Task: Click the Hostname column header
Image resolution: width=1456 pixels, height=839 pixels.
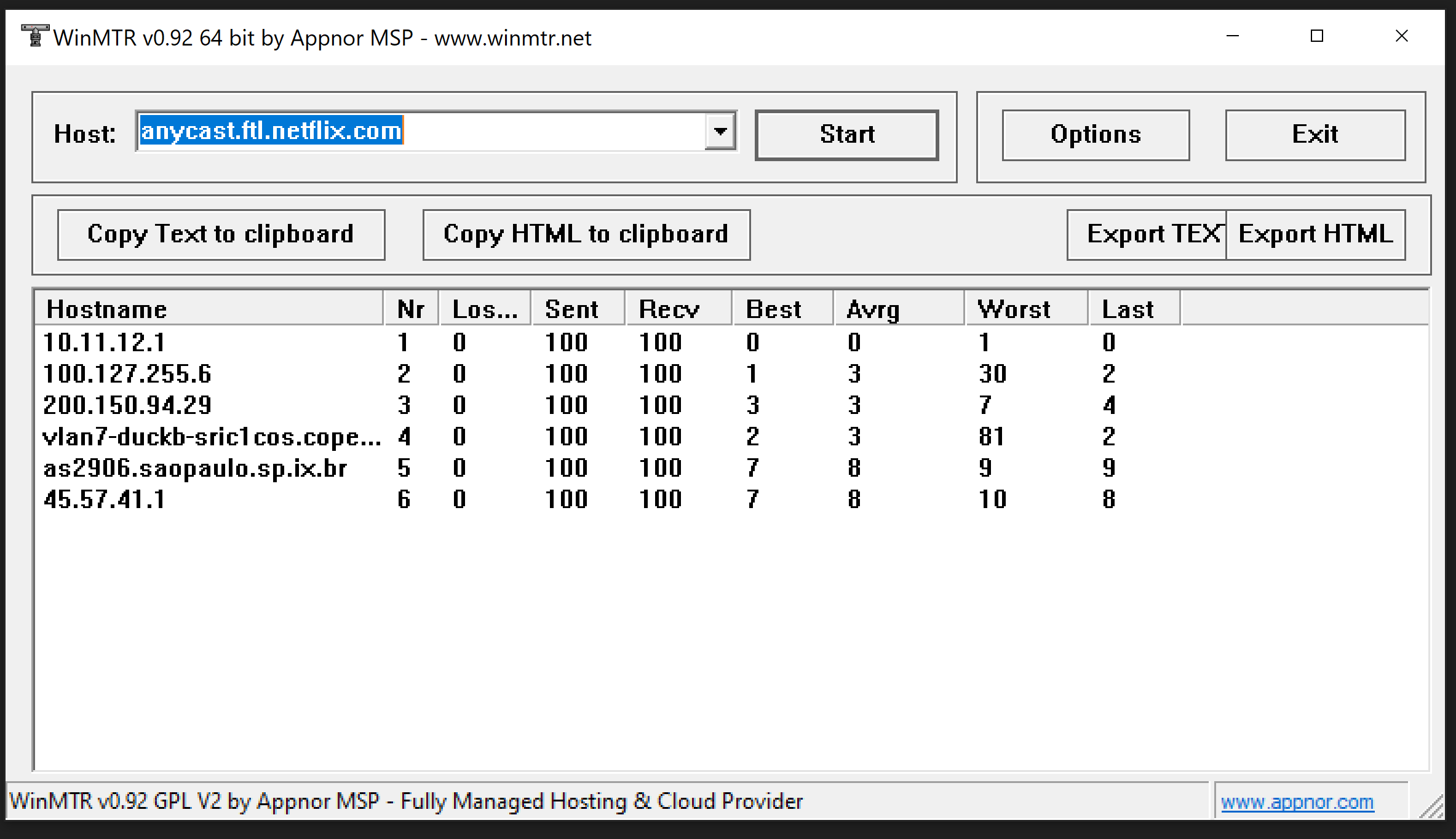Action: (x=209, y=309)
